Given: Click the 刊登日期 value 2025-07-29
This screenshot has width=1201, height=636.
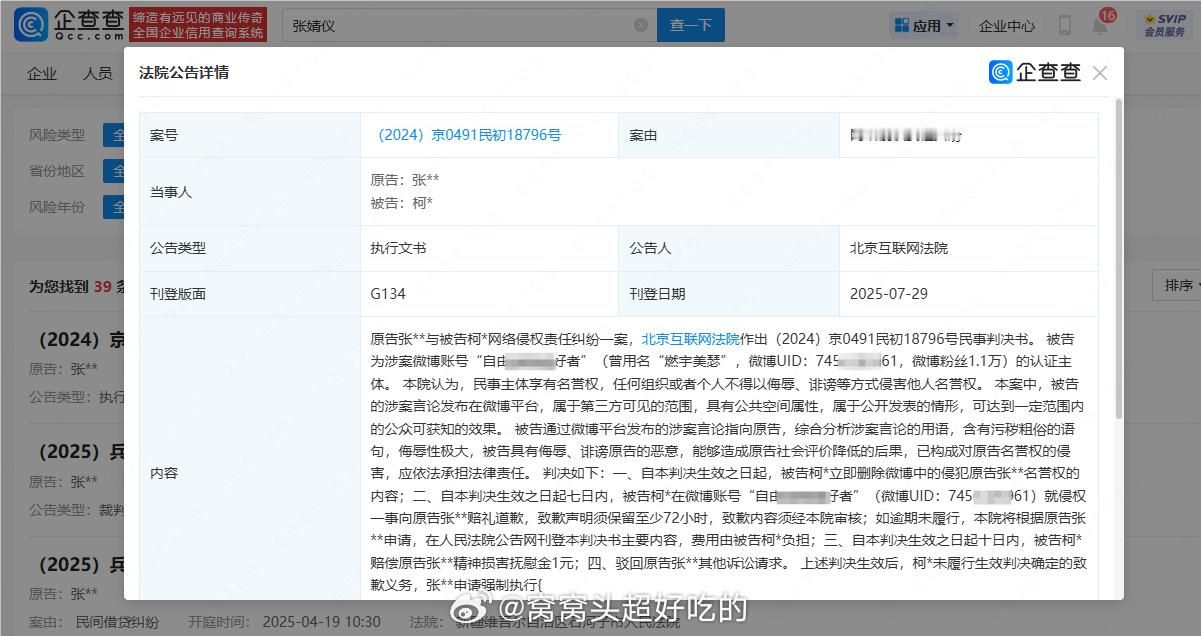Looking at the screenshot, I should tap(889, 294).
